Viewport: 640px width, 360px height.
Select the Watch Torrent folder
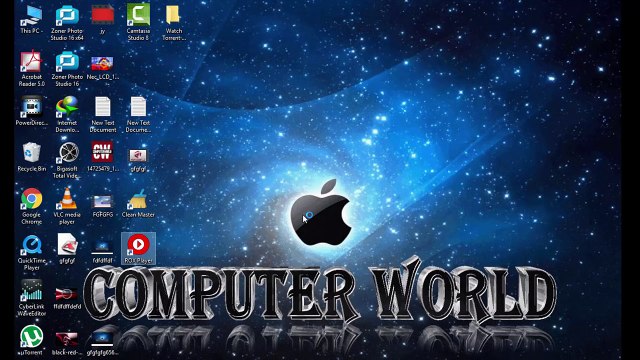point(173,23)
